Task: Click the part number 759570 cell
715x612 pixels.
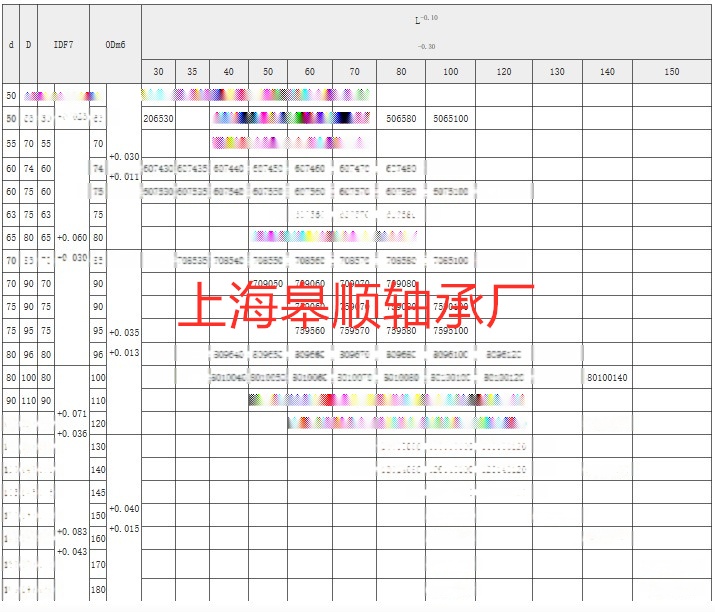Action: pos(355,331)
